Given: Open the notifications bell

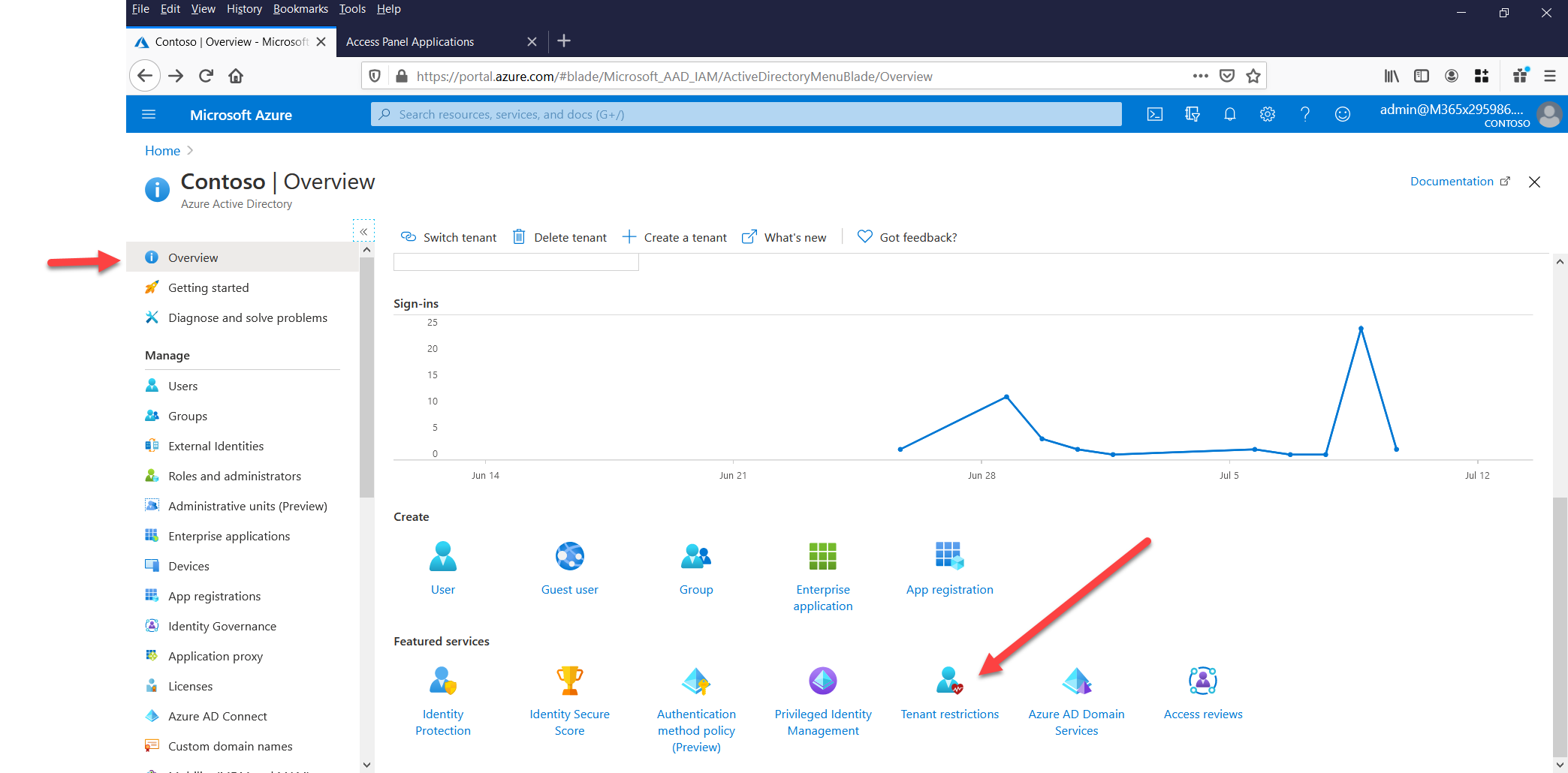Looking at the screenshot, I should tap(1230, 114).
